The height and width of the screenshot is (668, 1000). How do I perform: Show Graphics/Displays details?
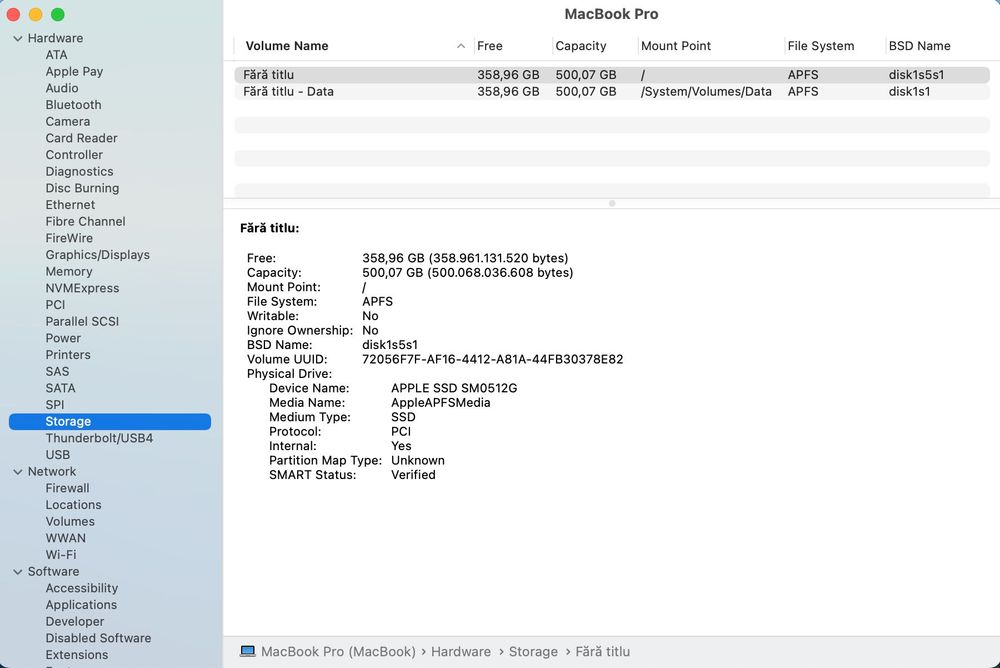click(98, 255)
